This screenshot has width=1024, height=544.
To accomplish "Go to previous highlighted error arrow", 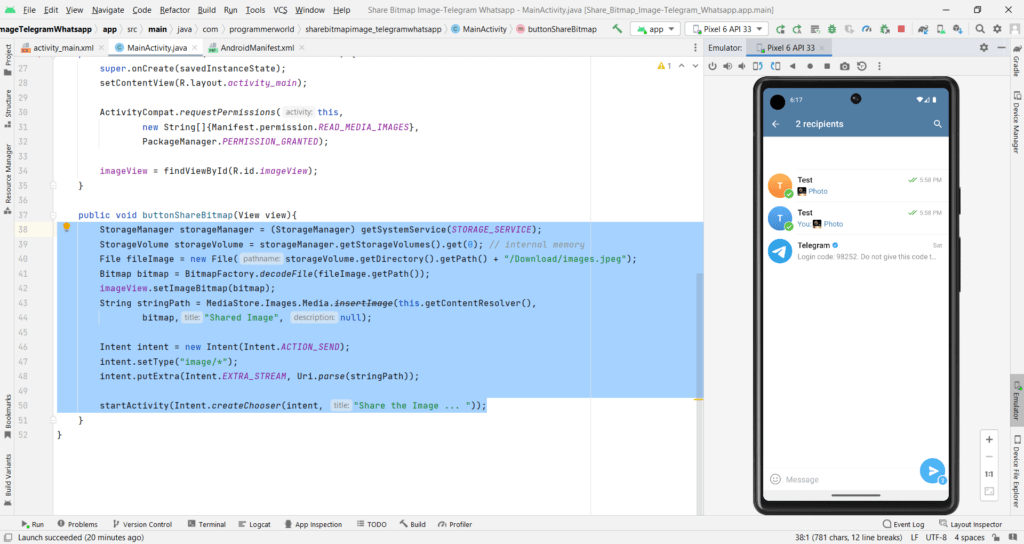I will [681, 66].
